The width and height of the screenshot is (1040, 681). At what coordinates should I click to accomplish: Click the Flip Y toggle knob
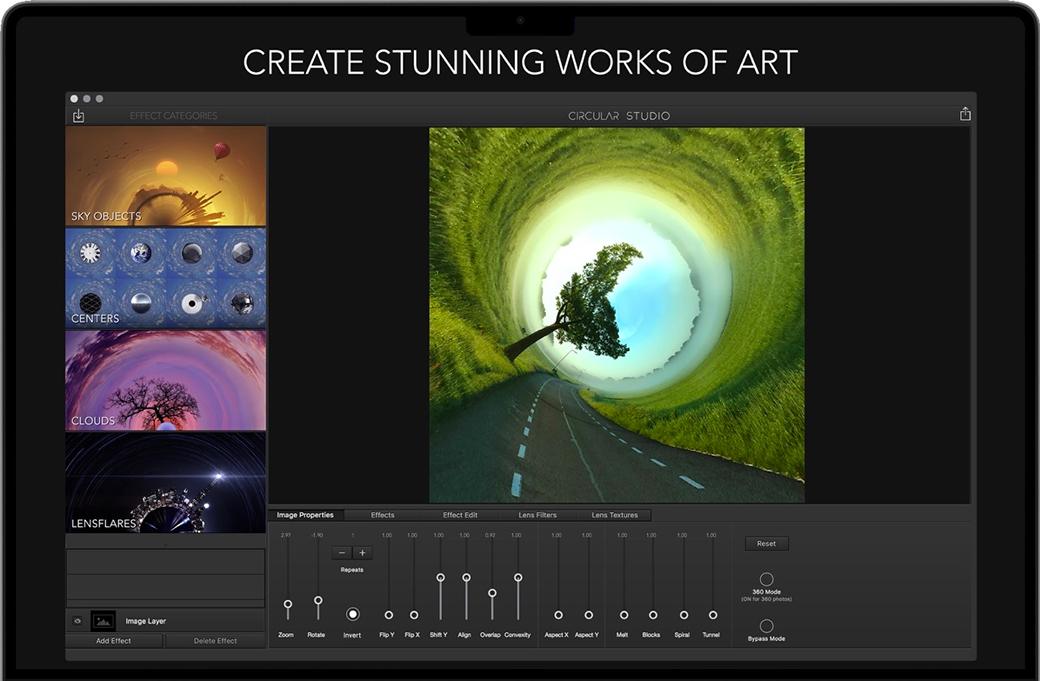(388, 615)
